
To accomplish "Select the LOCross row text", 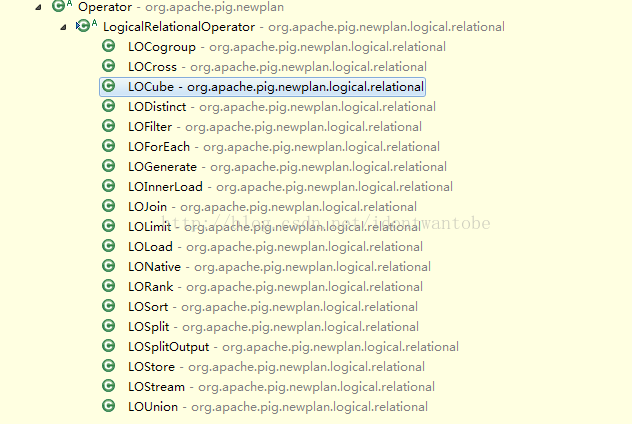I will [277, 67].
